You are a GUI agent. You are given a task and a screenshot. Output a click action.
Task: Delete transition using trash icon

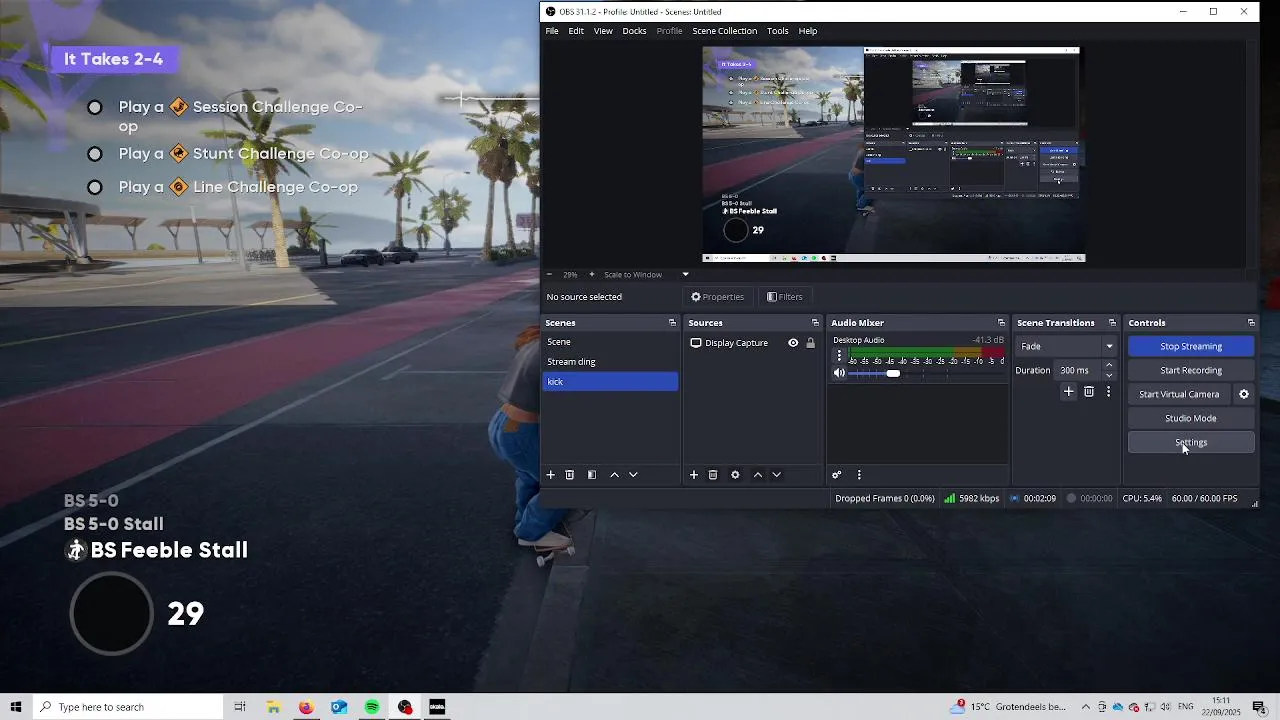[1089, 392]
